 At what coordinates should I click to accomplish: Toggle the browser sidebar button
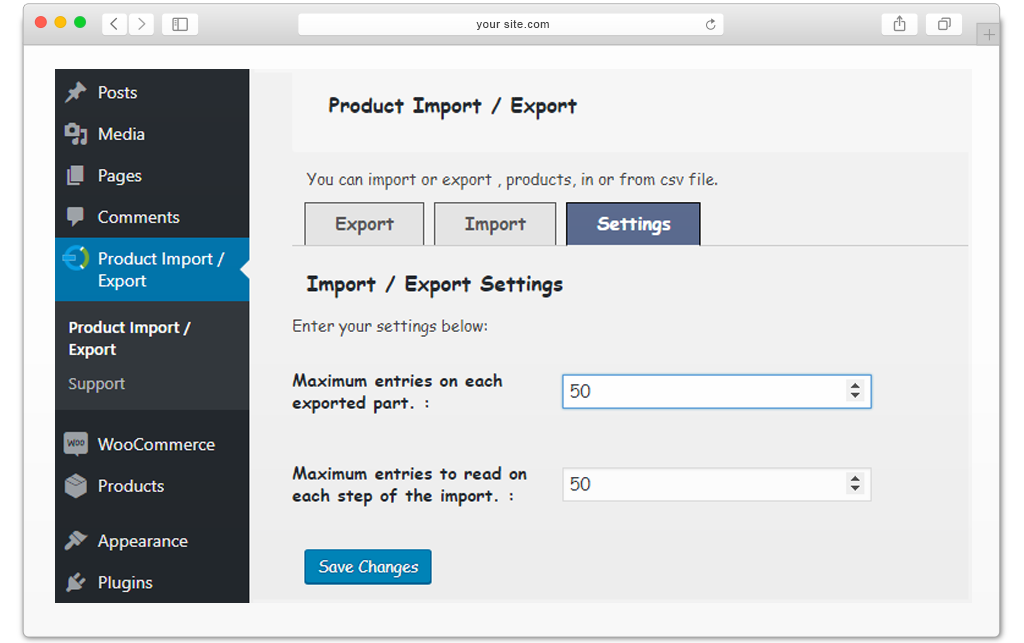click(x=180, y=24)
